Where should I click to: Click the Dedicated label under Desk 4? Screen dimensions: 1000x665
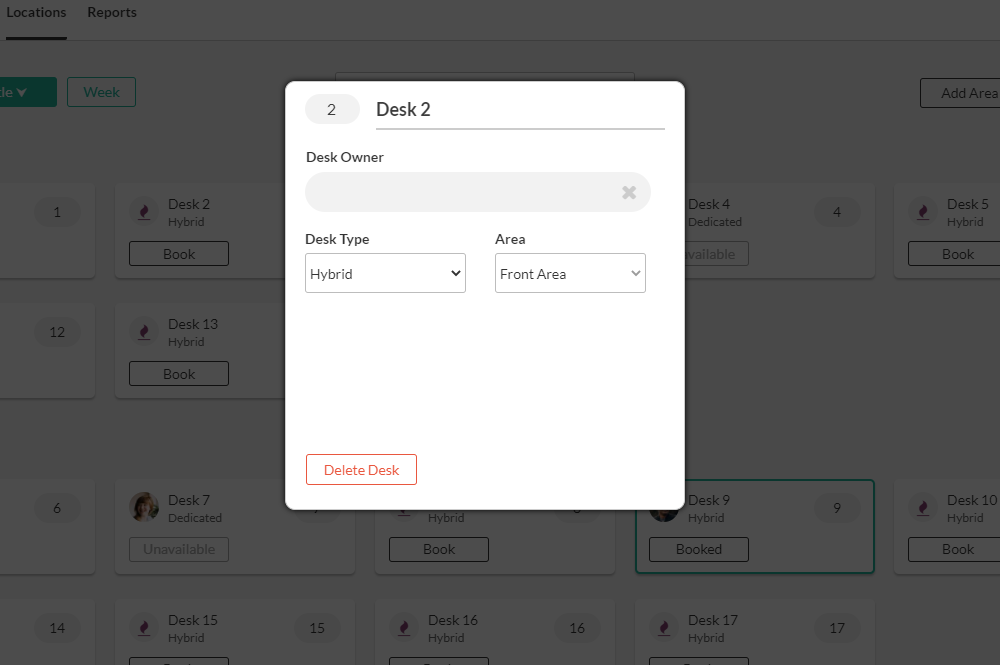(x=715, y=222)
